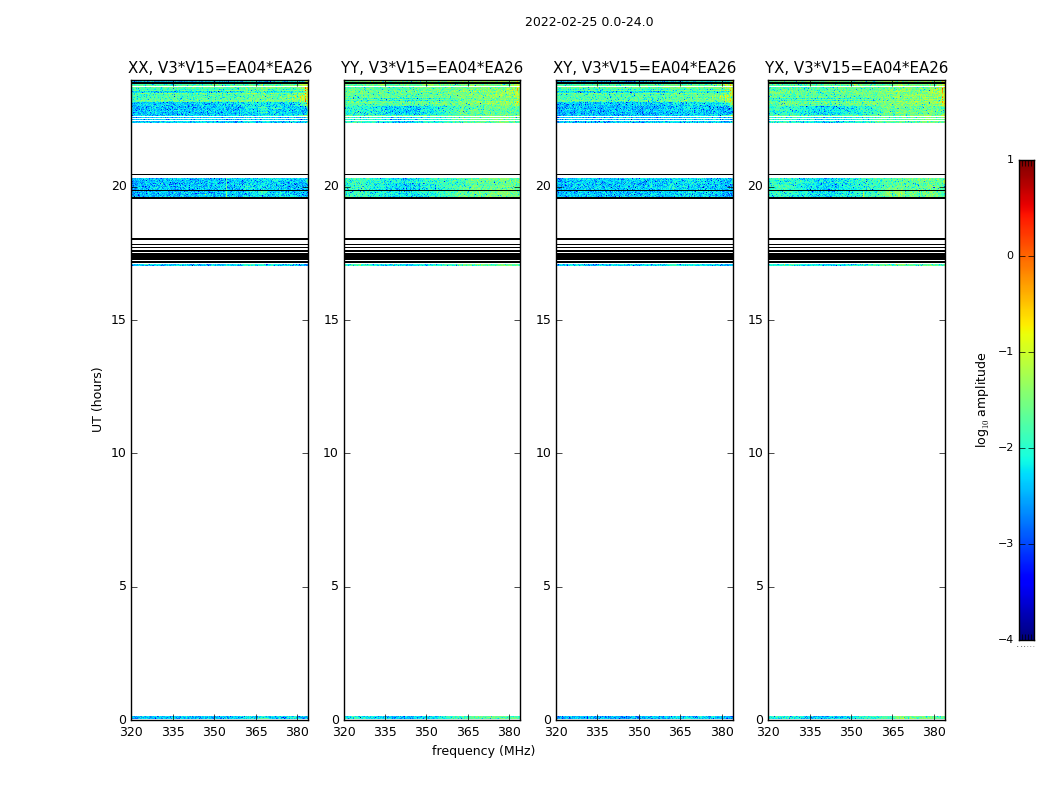Click the '320' frequency tick under YY panel
Viewport: 1050px width, 800px height.
344,732
